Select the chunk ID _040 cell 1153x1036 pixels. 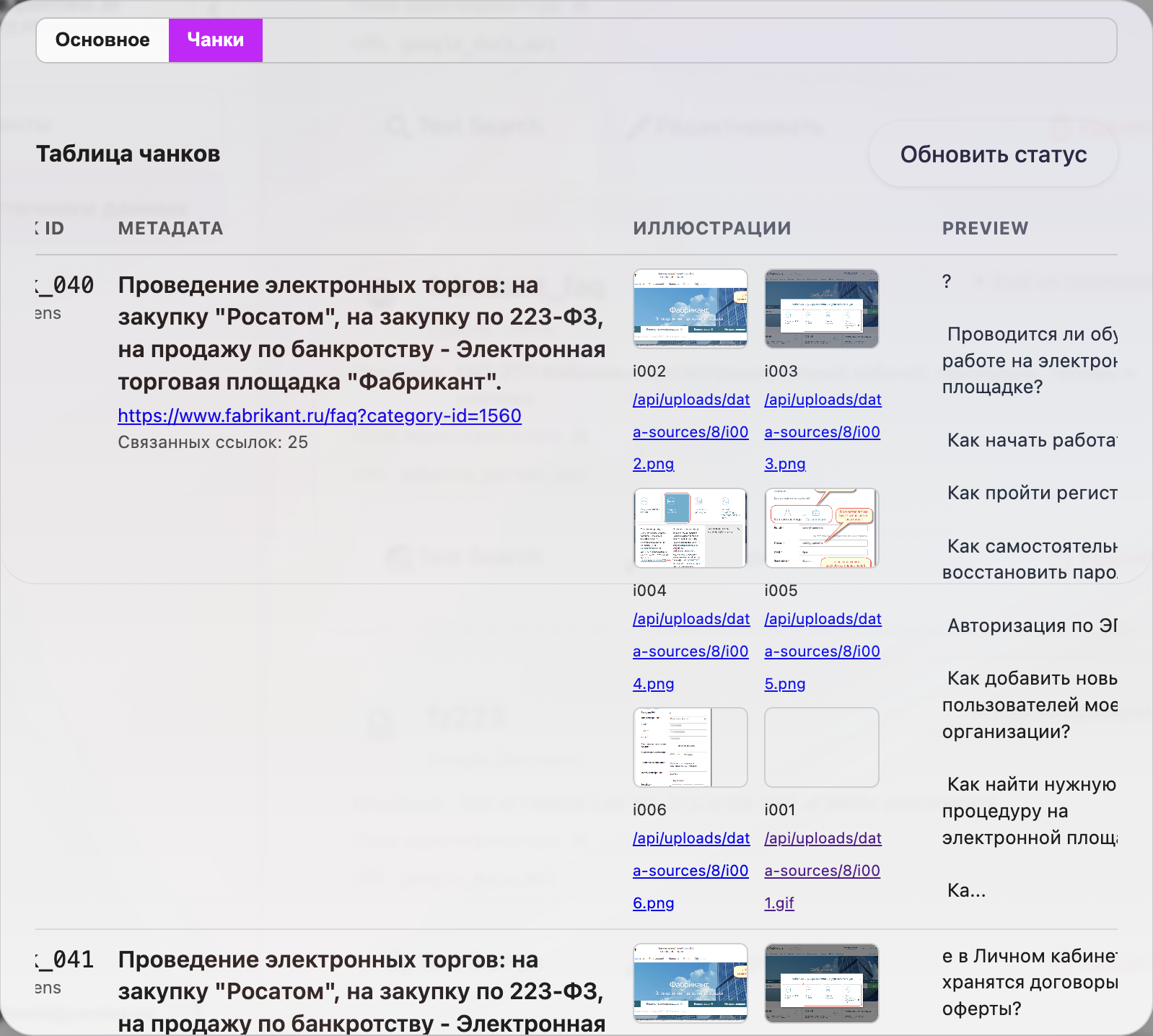click(x=65, y=285)
